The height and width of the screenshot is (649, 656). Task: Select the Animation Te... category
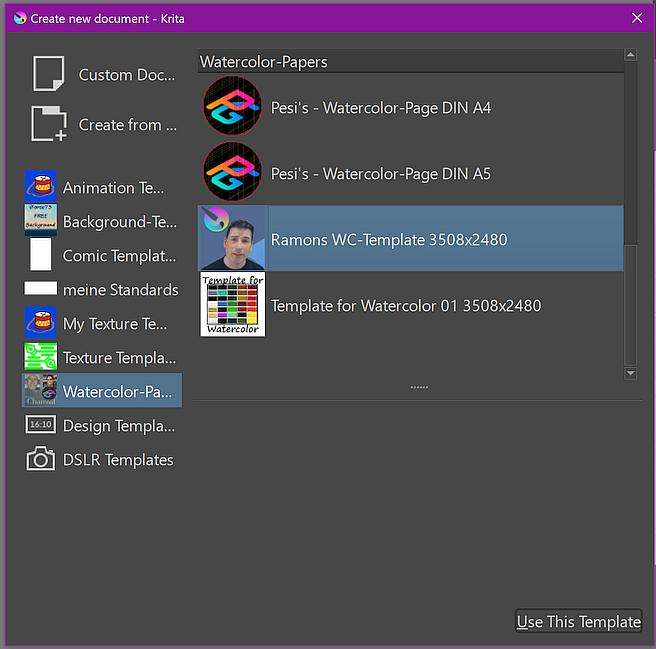click(113, 188)
